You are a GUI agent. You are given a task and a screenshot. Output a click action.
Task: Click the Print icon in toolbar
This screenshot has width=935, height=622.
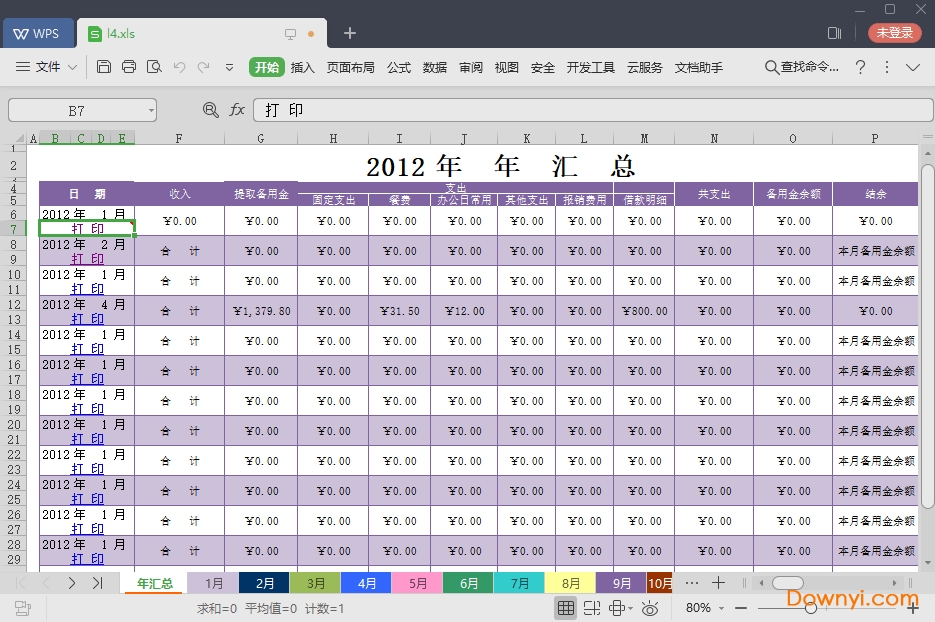[x=129, y=67]
